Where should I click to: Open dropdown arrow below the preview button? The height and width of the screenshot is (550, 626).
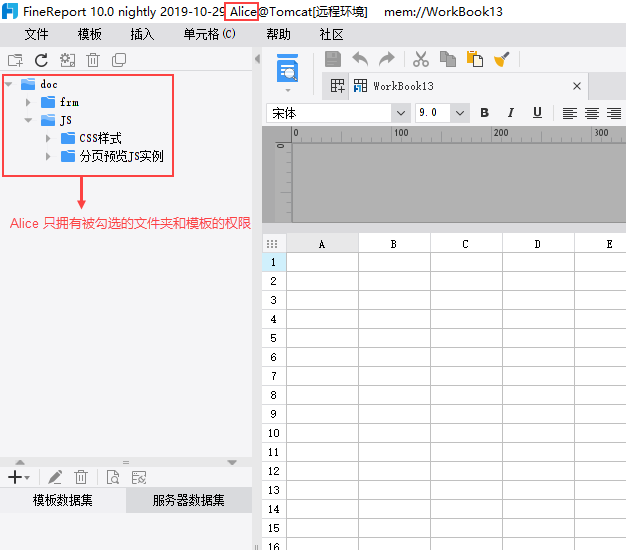pos(288,91)
